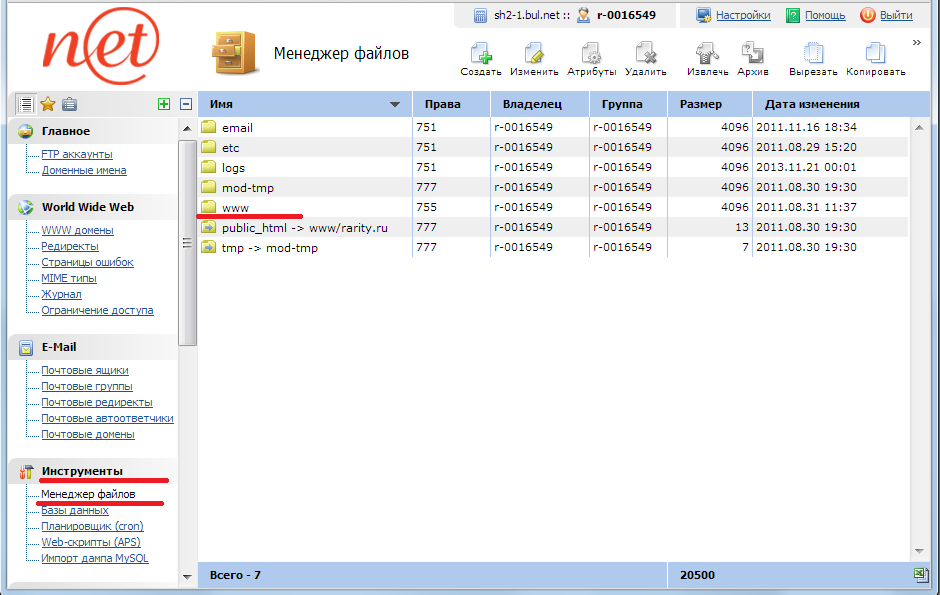Viewport: 940px width, 595px height.
Task: Open Атрибуты (Attributes) from the toolbar
Action: click(591, 54)
